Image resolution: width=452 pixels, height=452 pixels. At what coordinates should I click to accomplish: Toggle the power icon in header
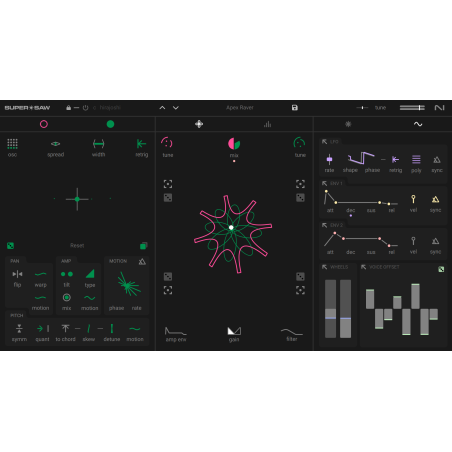tap(86, 108)
